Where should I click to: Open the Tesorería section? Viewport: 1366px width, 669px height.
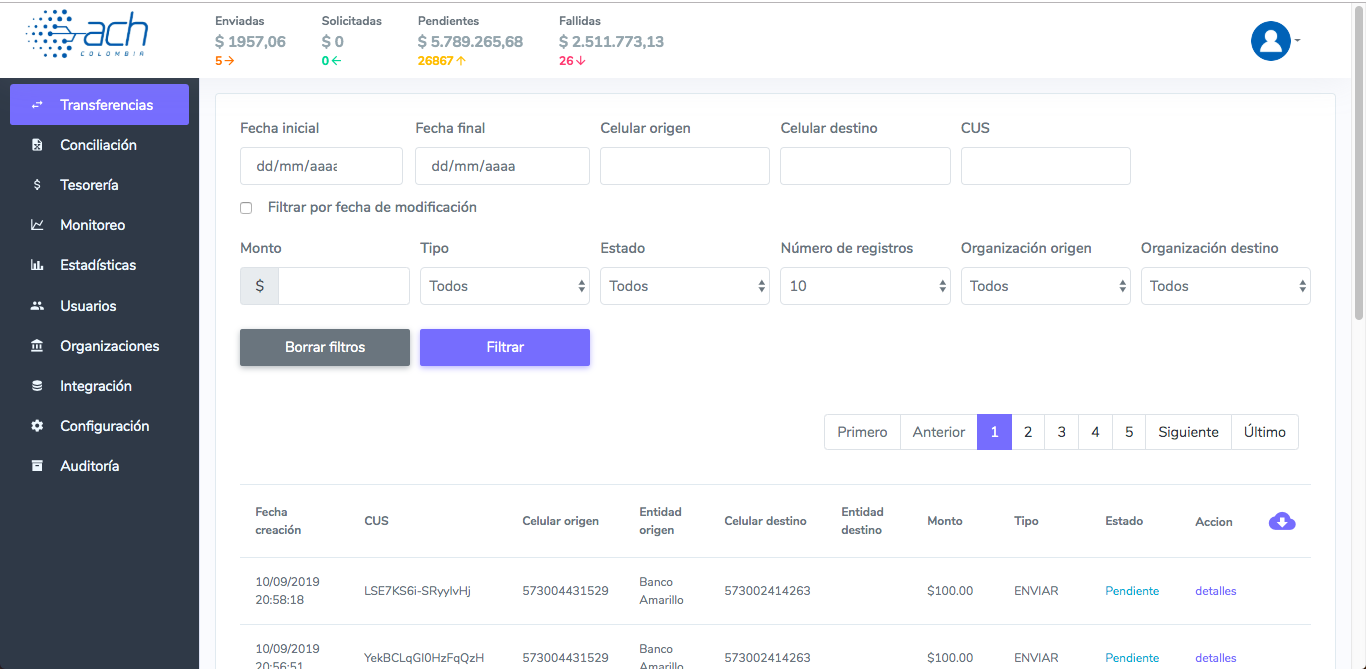point(99,185)
